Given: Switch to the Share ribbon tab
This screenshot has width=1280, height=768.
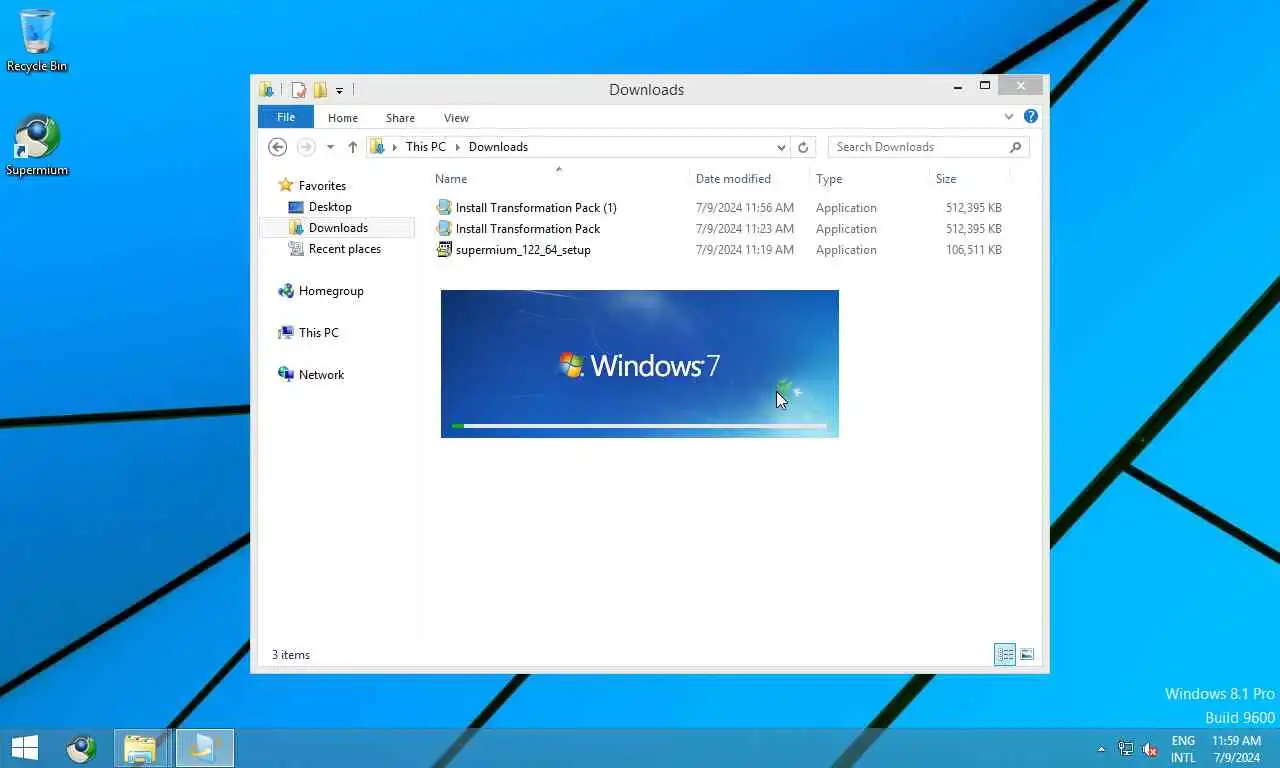Looking at the screenshot, I should click(x=400, y=118).
